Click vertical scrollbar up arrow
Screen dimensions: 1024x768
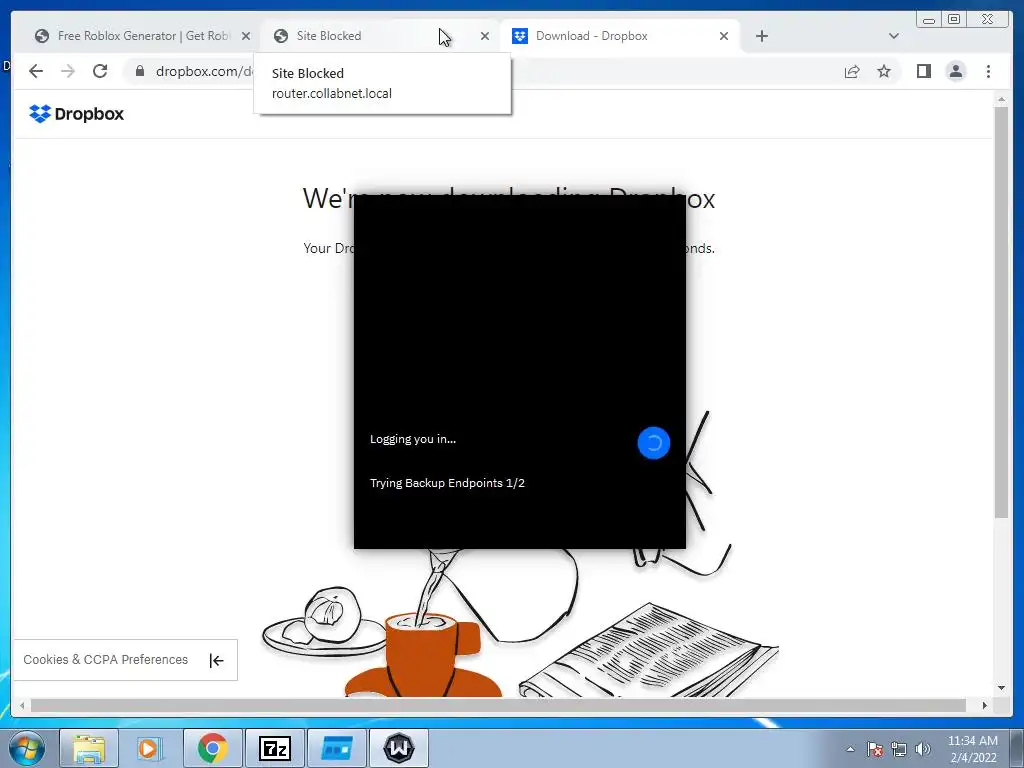pos(1001,100)
